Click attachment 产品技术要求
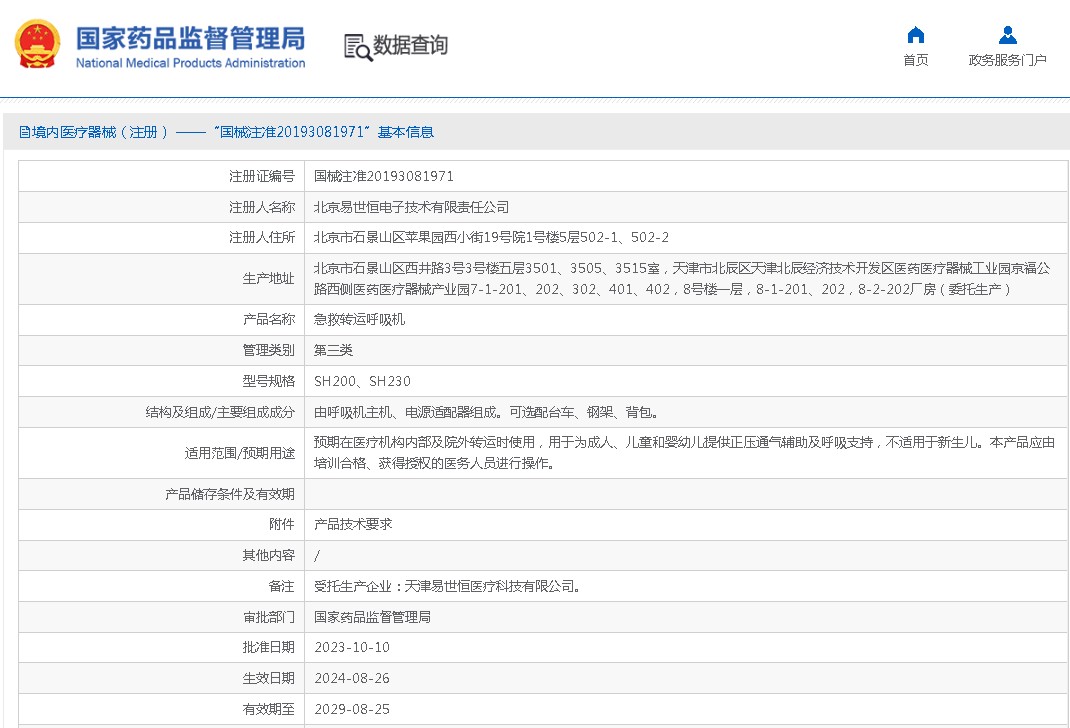Image resolution: width=1070 pixels, height=728 pixels. click(353, 524)
